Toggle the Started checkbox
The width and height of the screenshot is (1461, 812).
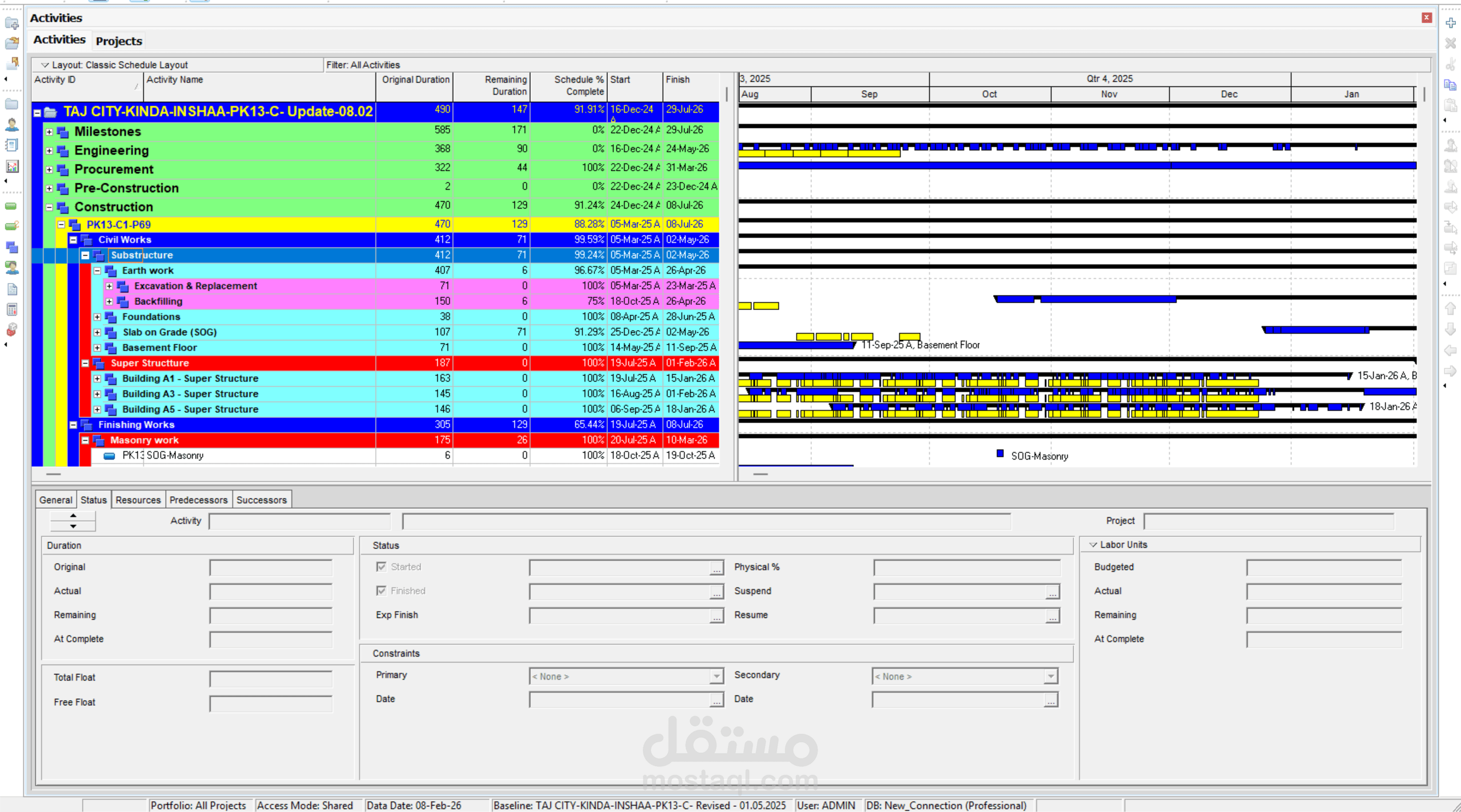pos(381,566)
